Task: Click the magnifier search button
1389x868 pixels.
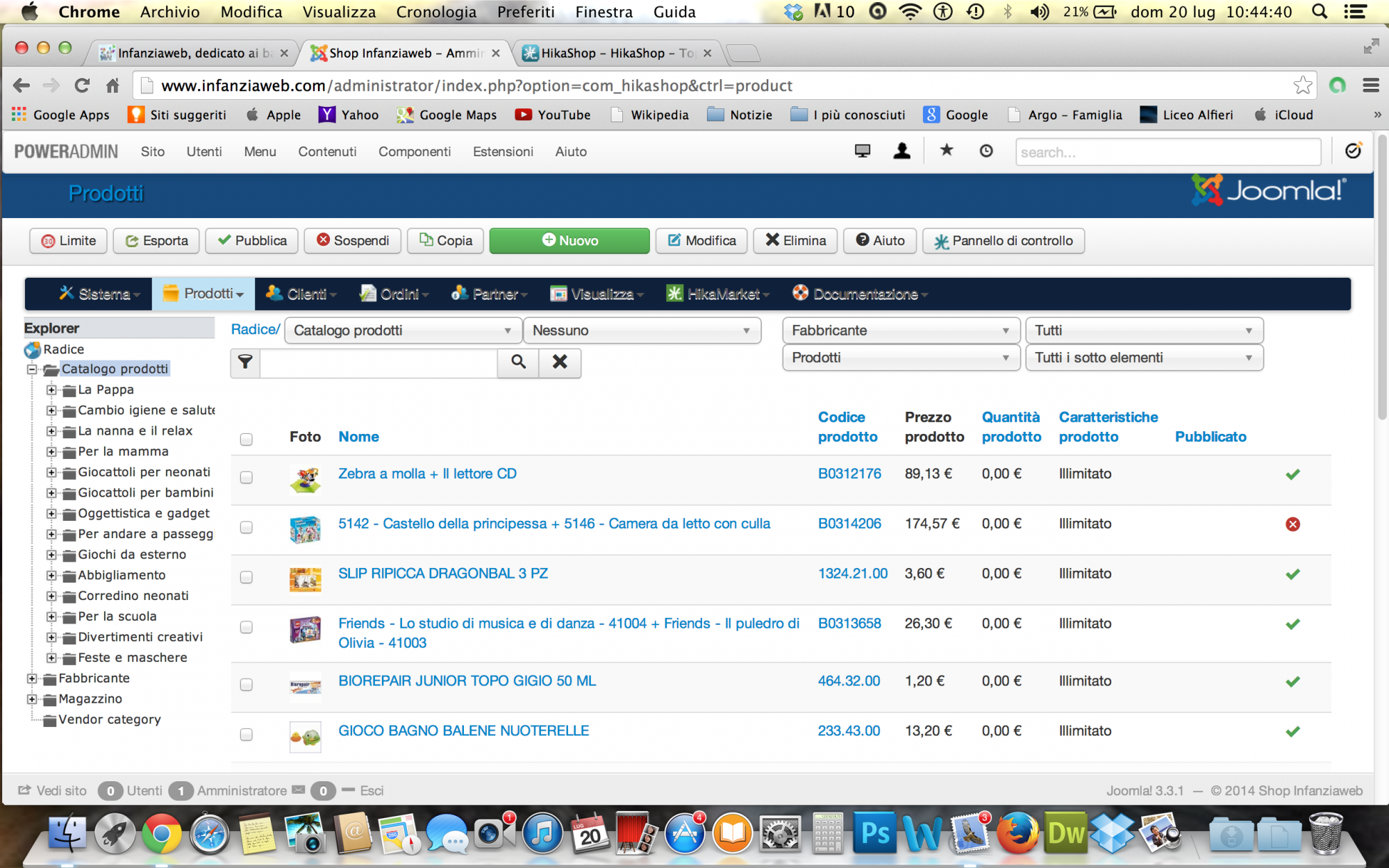Action: (x=518, y=362)
